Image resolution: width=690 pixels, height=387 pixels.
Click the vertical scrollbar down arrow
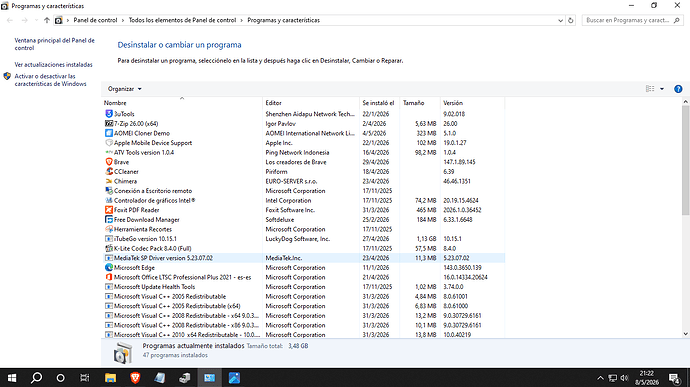[685, 334]
